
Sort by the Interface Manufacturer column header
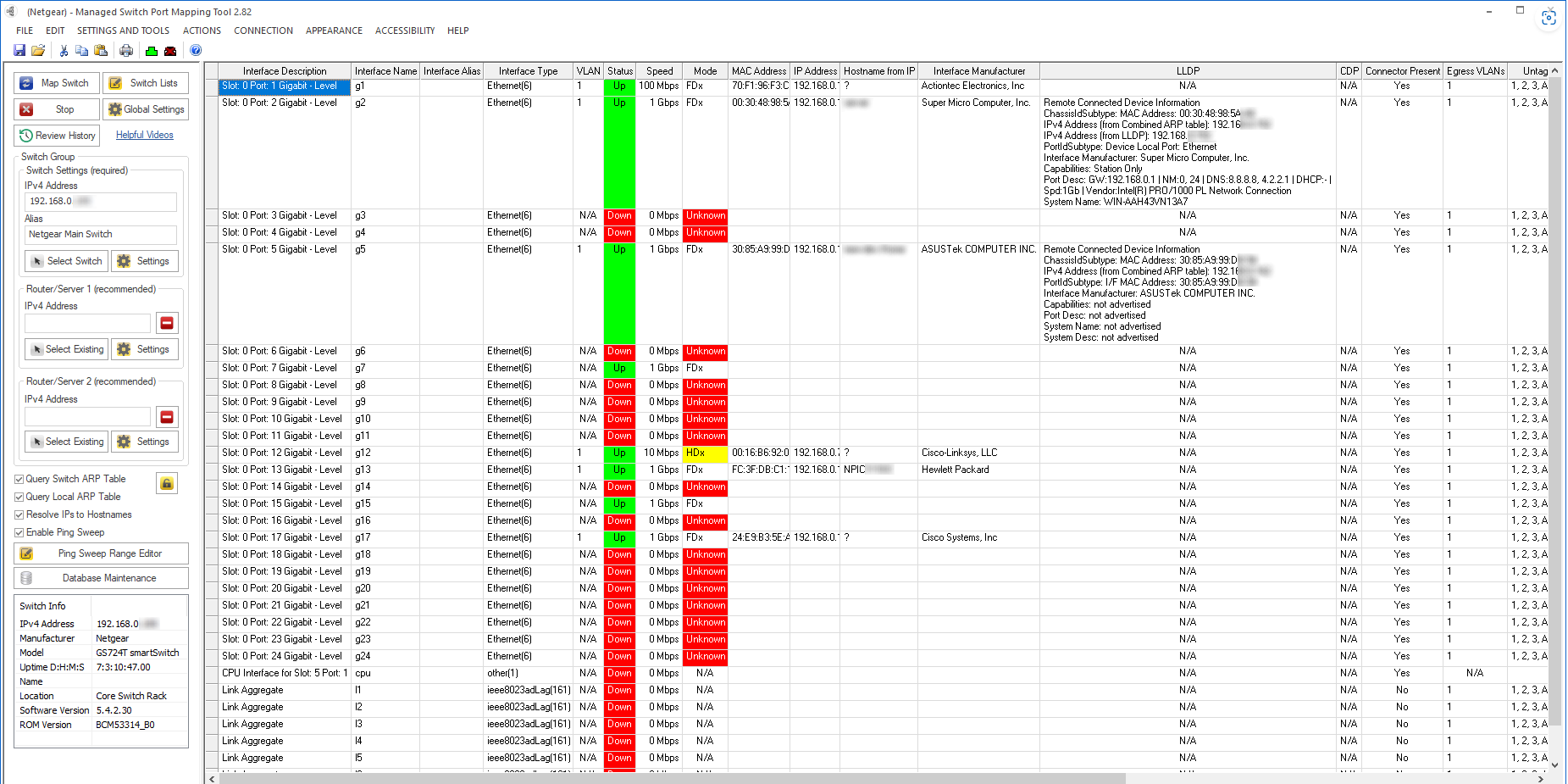[x=979, y=71]
